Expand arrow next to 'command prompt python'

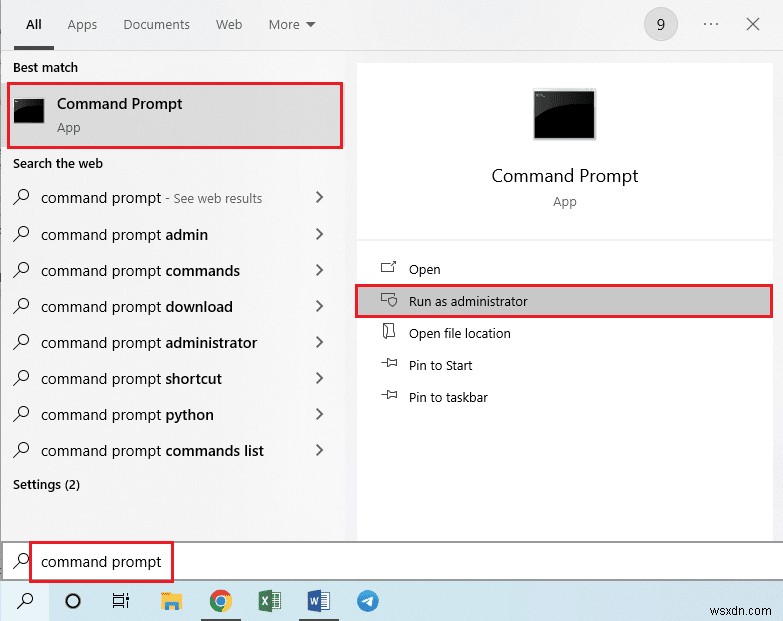click(x=320, y=414)
